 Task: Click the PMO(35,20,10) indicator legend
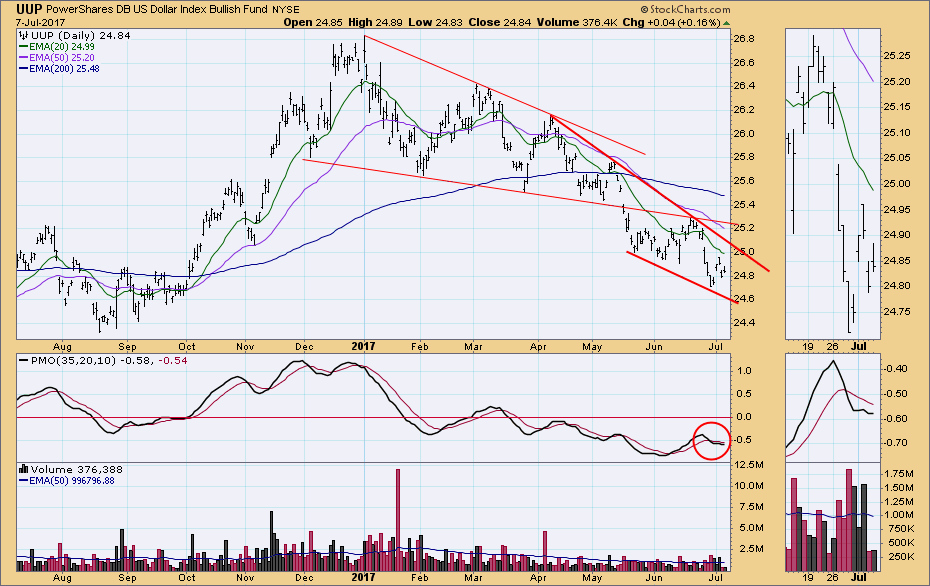(x=103, y=360)
